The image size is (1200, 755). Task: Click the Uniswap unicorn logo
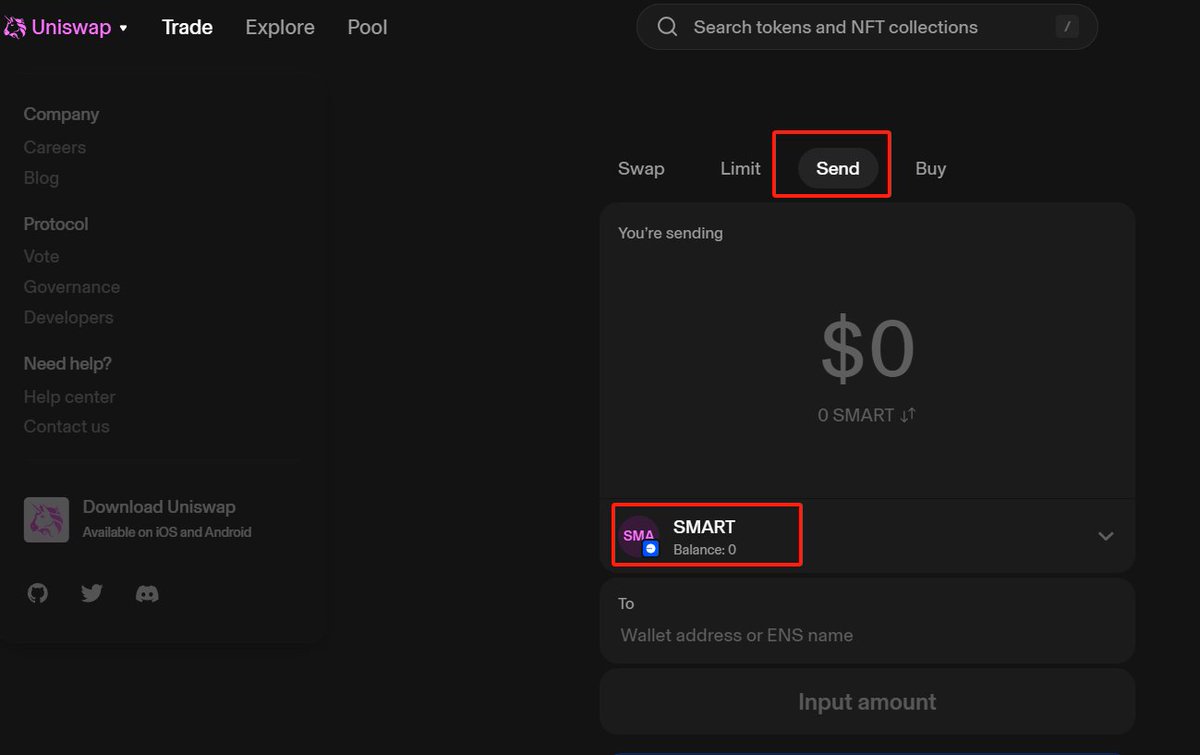(x=14, y=28)
